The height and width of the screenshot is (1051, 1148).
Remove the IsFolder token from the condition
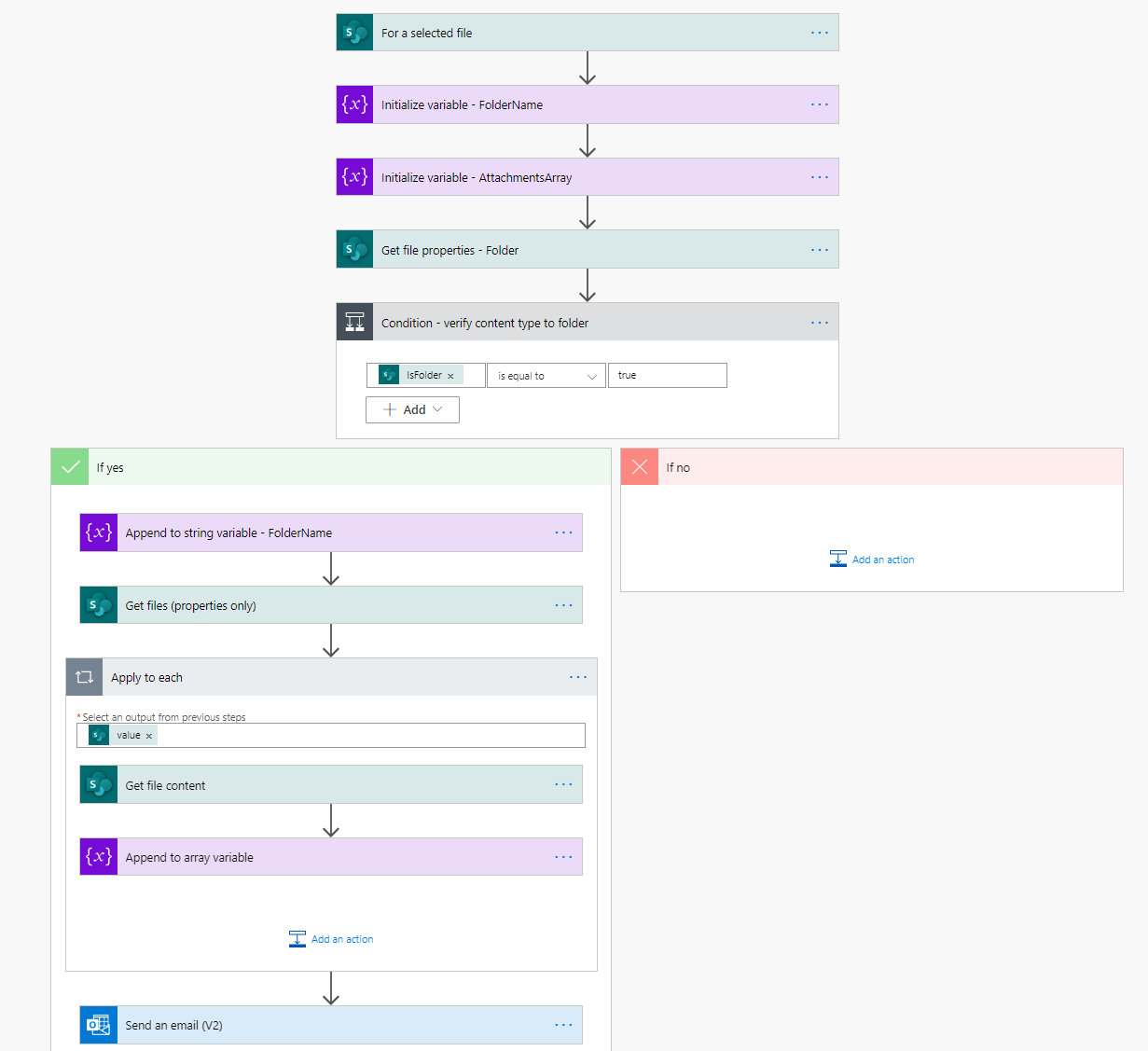pyautogui.click(x=451, y=375)
